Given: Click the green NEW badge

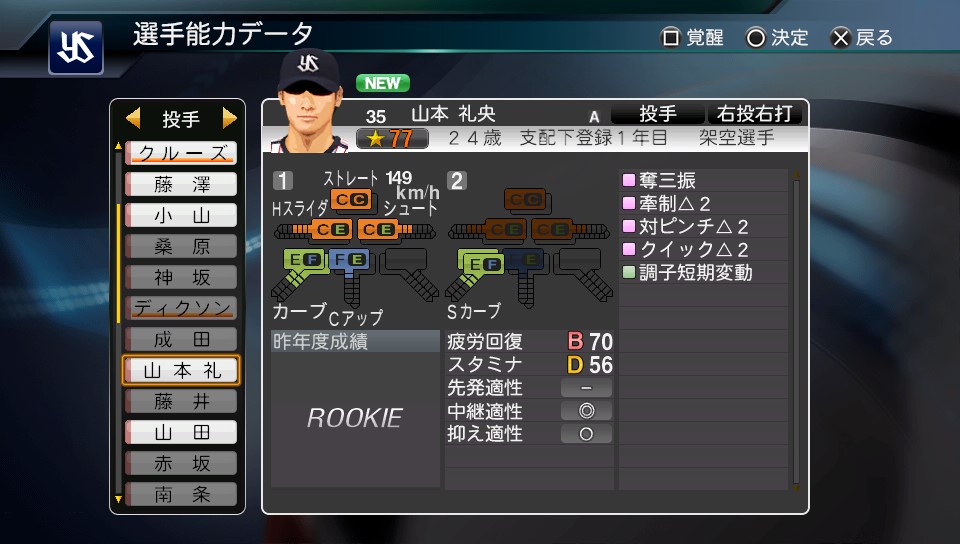Looking at the screenshot, I should (383, 83).
